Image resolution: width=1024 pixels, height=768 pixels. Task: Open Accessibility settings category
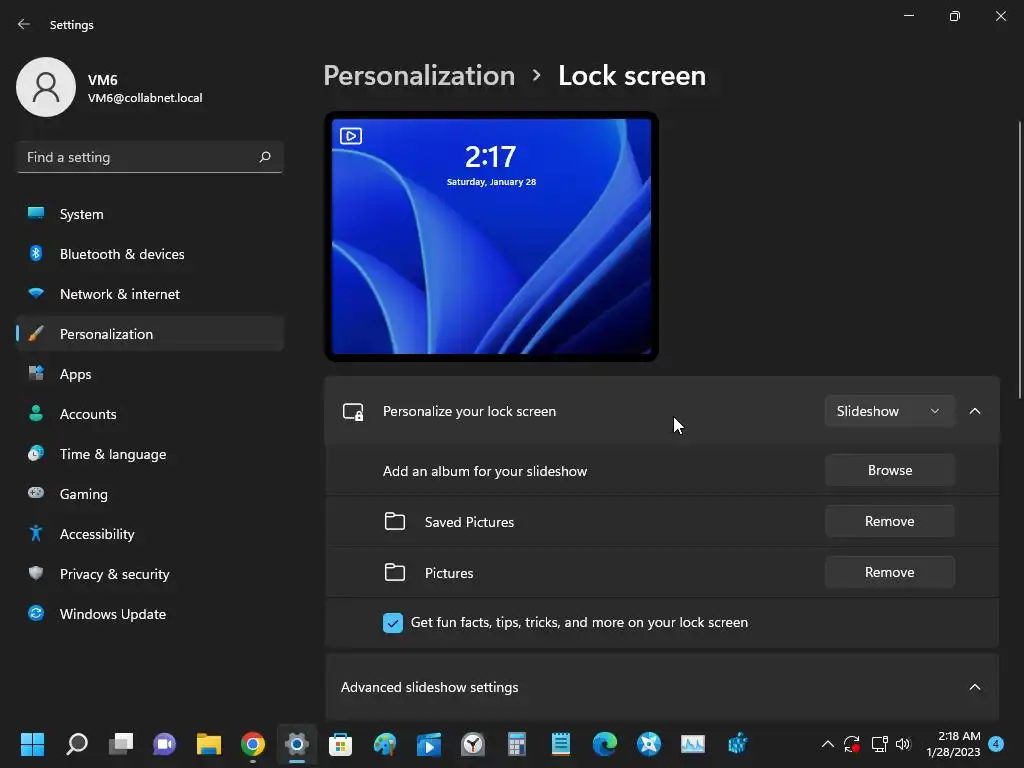tap(150, 534)
